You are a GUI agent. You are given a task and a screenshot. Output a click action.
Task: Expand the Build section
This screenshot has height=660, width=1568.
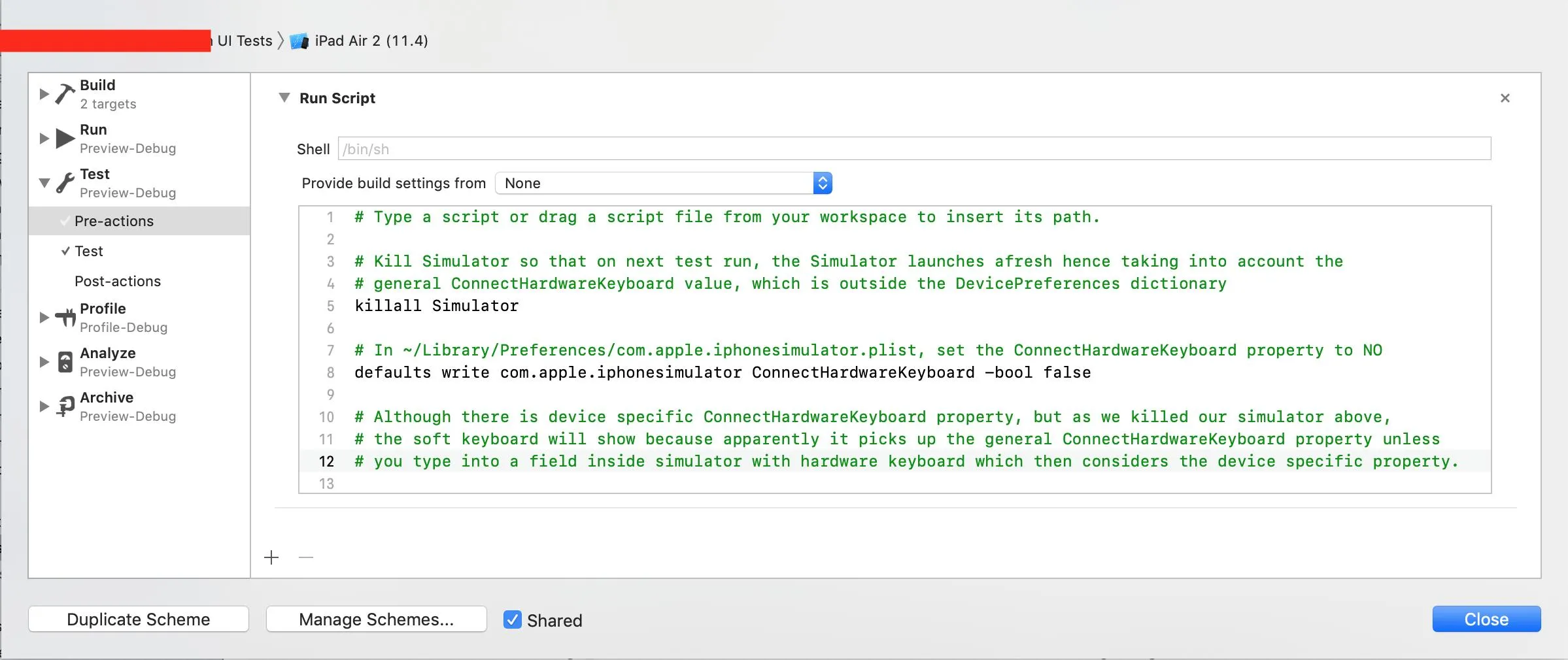tap(44, 94)
